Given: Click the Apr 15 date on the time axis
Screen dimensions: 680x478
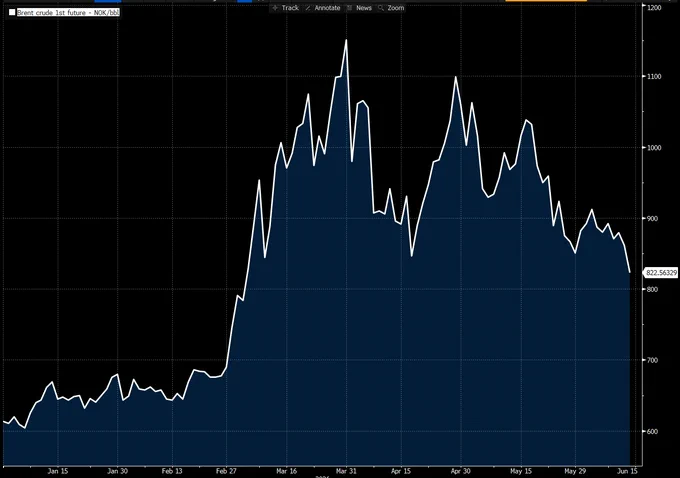Looking at the screenshot, I should pyautogui.click(x=401, y=471).
